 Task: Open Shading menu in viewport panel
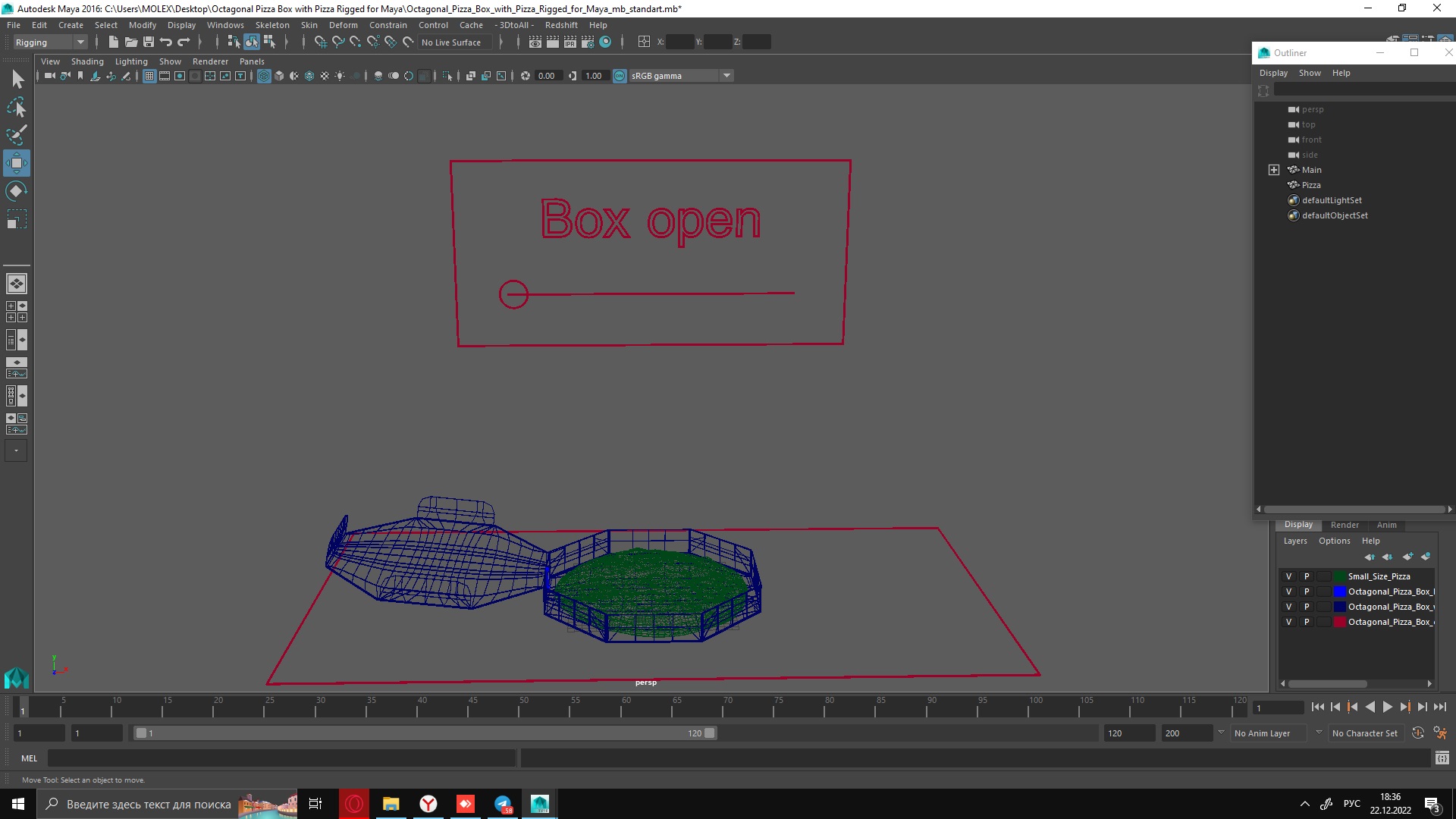pyautogui.click(x=87, y=61)
